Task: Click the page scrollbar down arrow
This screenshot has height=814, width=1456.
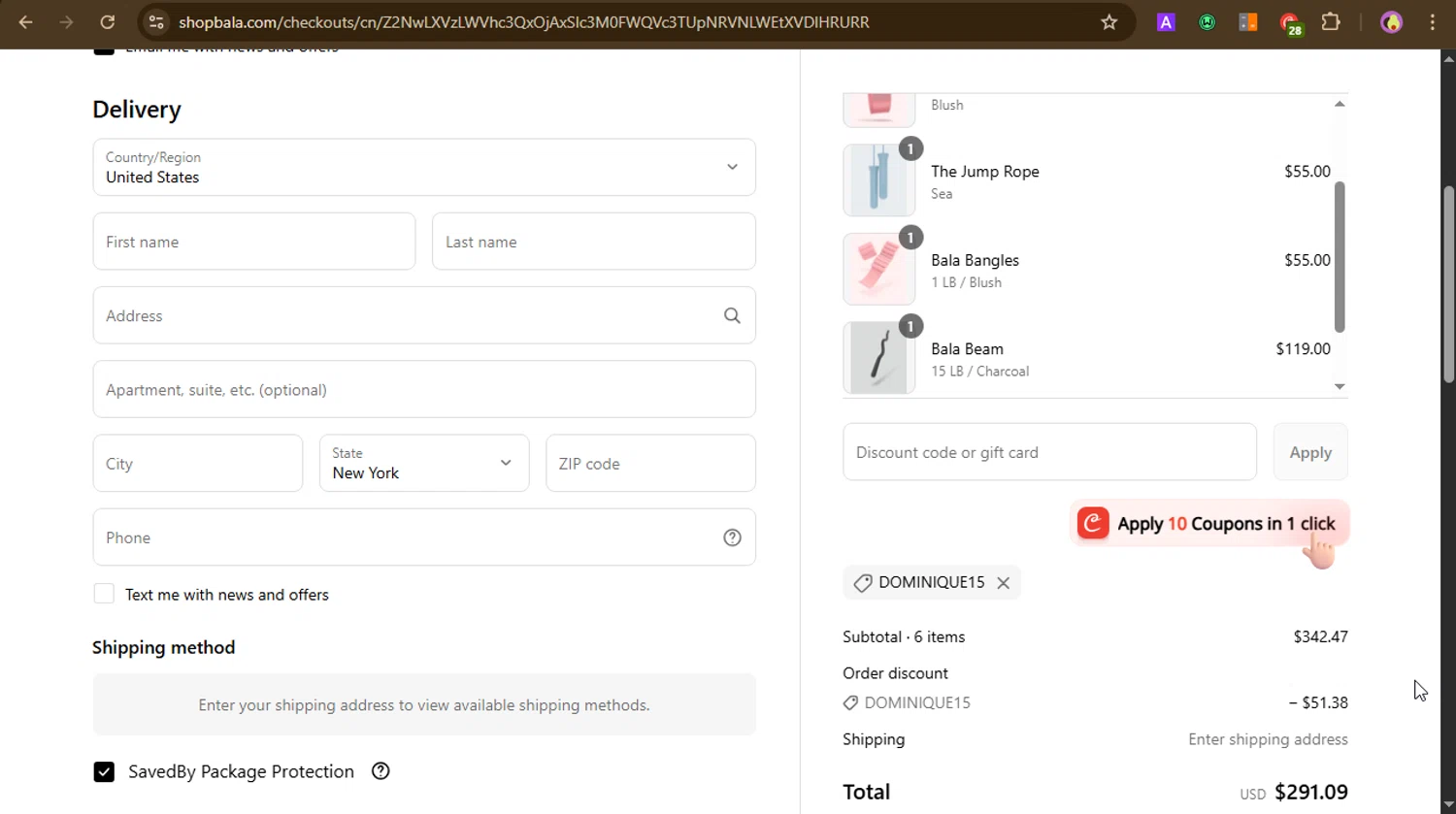Action: [x=1448, y=805]
